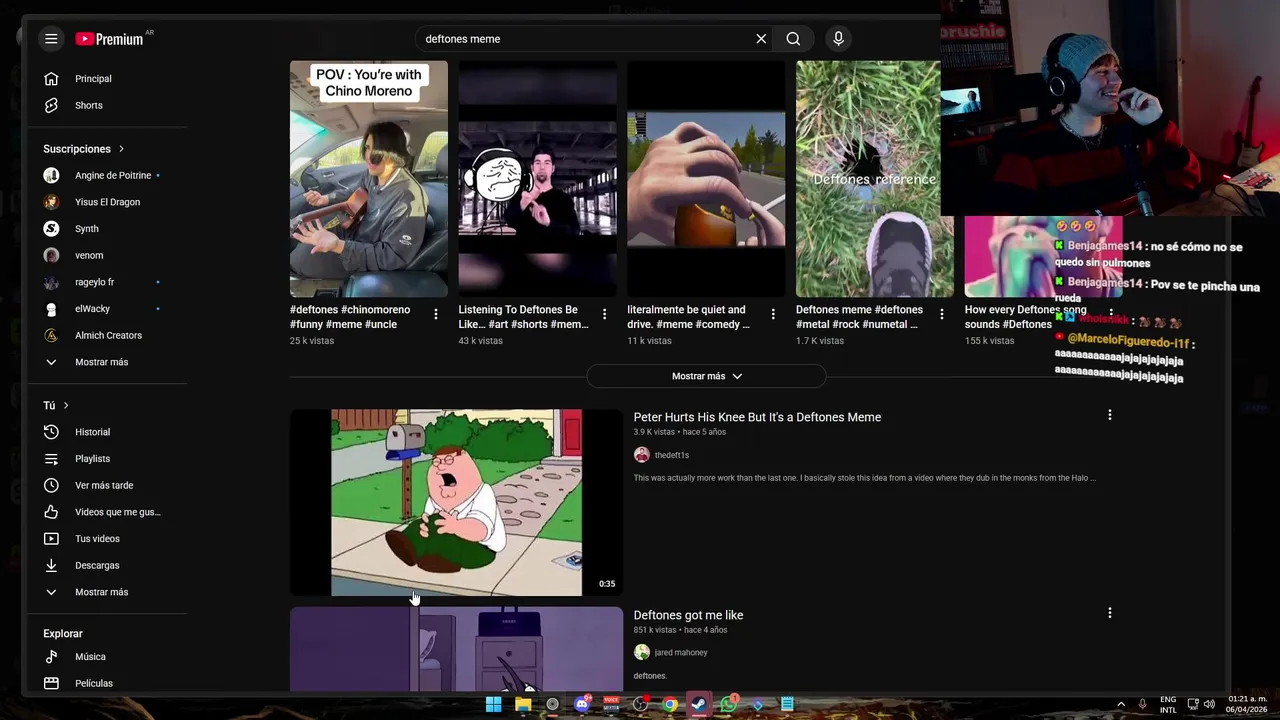
Task: Open the Deftones got me like thumbnail
Action: (456, 648)
